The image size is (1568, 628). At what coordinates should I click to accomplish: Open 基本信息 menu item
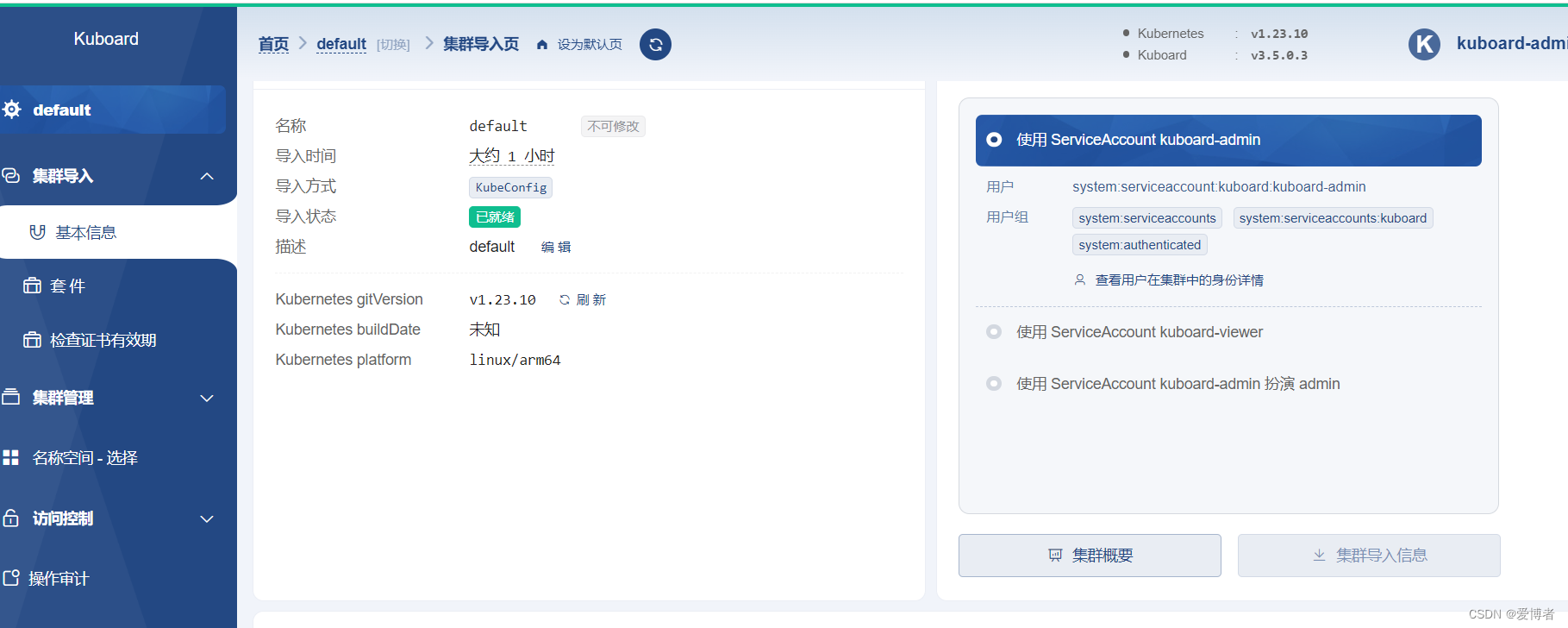118,232
